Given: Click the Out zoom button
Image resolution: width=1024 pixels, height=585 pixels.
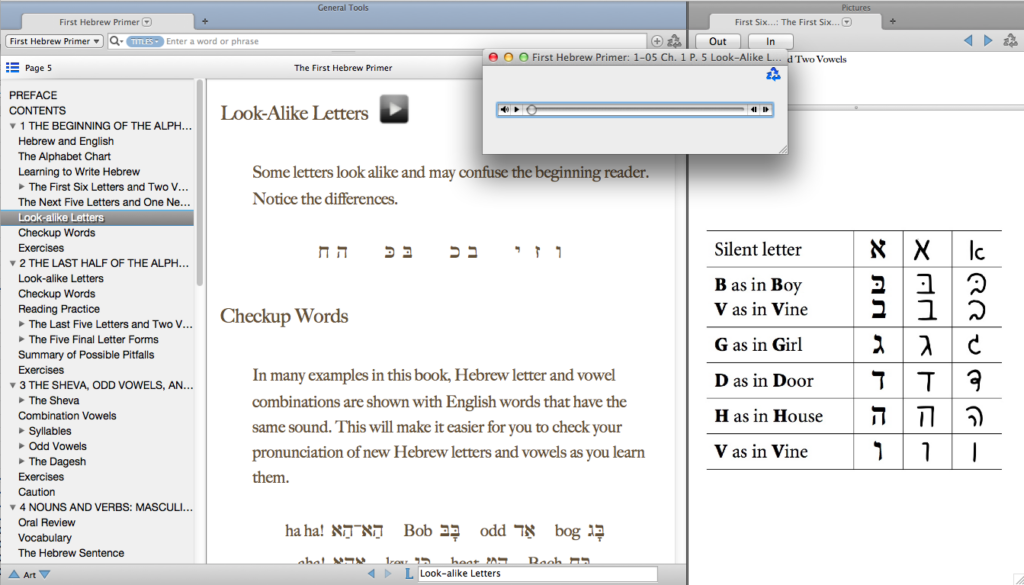Looking at the screenshot, I should tap(718, 41).
